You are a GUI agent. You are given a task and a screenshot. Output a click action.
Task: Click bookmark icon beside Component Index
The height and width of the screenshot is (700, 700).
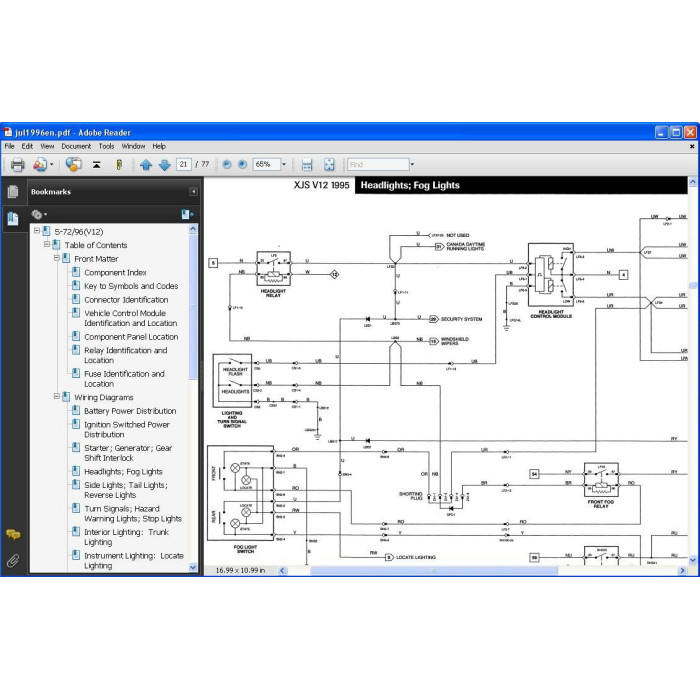[x=76, y=272]
